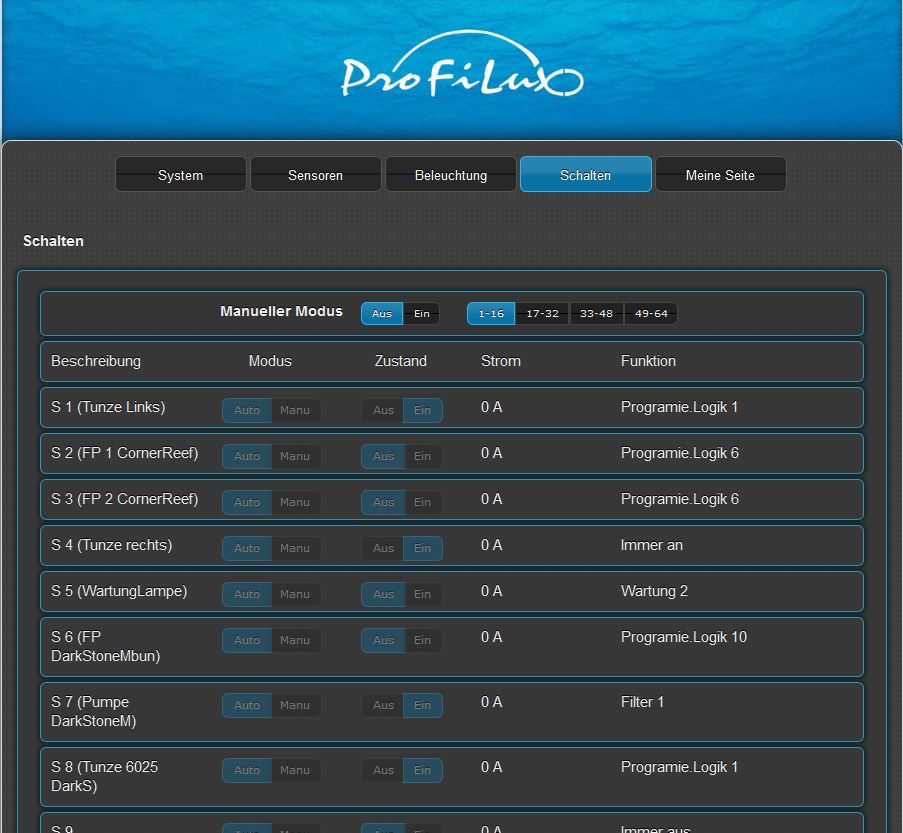
Task: Set S 5 WartungLampe mode to Manu
Action: [295, 594]
